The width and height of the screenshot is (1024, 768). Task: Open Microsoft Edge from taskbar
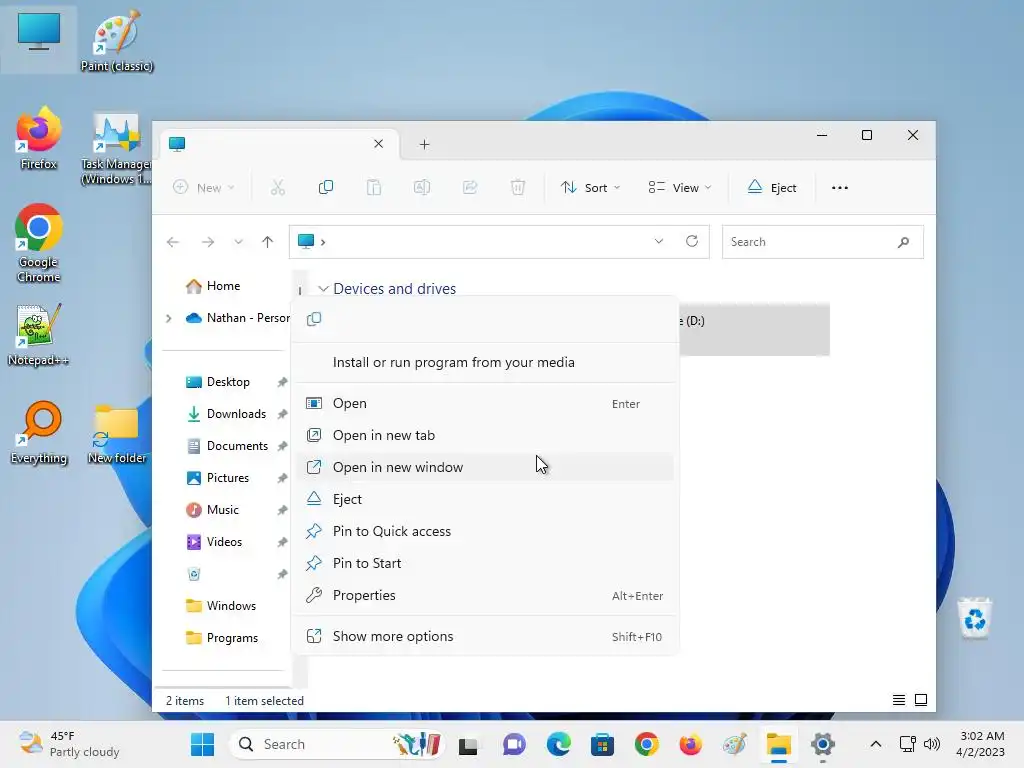(x=558, y=744)
